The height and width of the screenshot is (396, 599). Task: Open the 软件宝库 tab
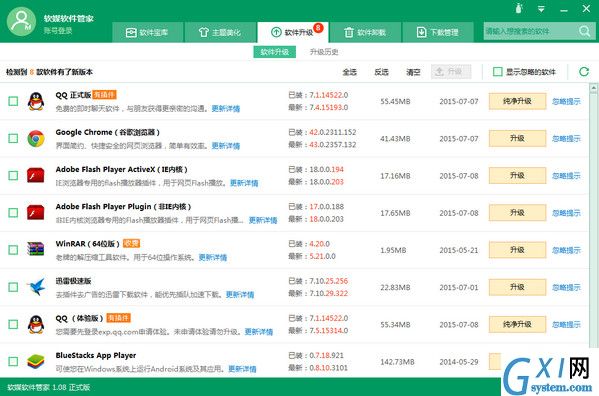pyautogui.click(x=148, y=32)
